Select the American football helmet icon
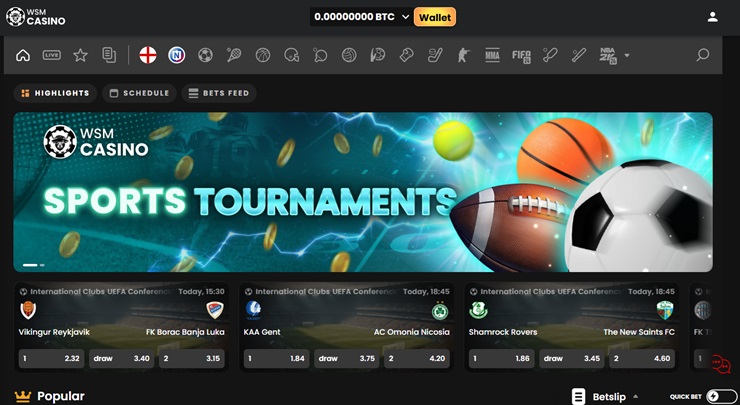Image resolution: width=740 pixels, height=405 pixels. [x=292, y=55]
